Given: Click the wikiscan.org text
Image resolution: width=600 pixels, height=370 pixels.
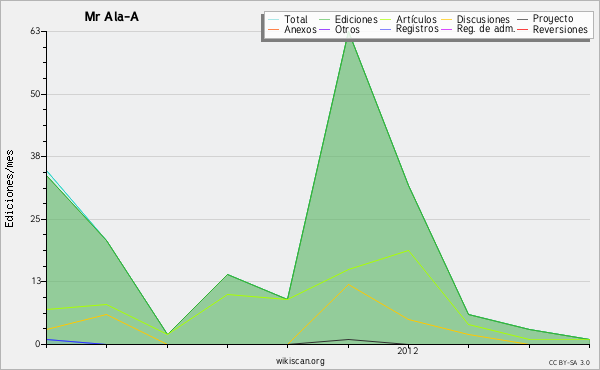Looking at the screenshot, I should tap(300, 361).
